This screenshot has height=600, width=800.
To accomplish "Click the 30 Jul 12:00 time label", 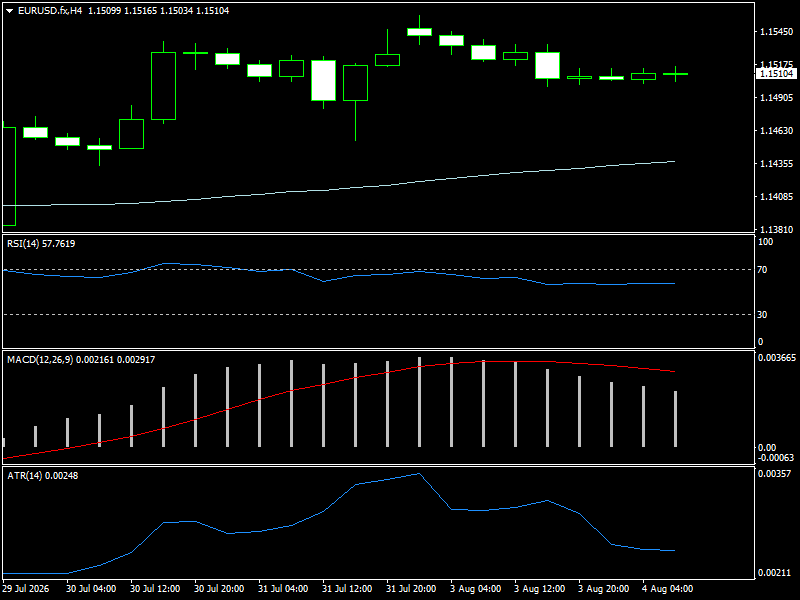I will pyautogui.click(x=155, y=589).
